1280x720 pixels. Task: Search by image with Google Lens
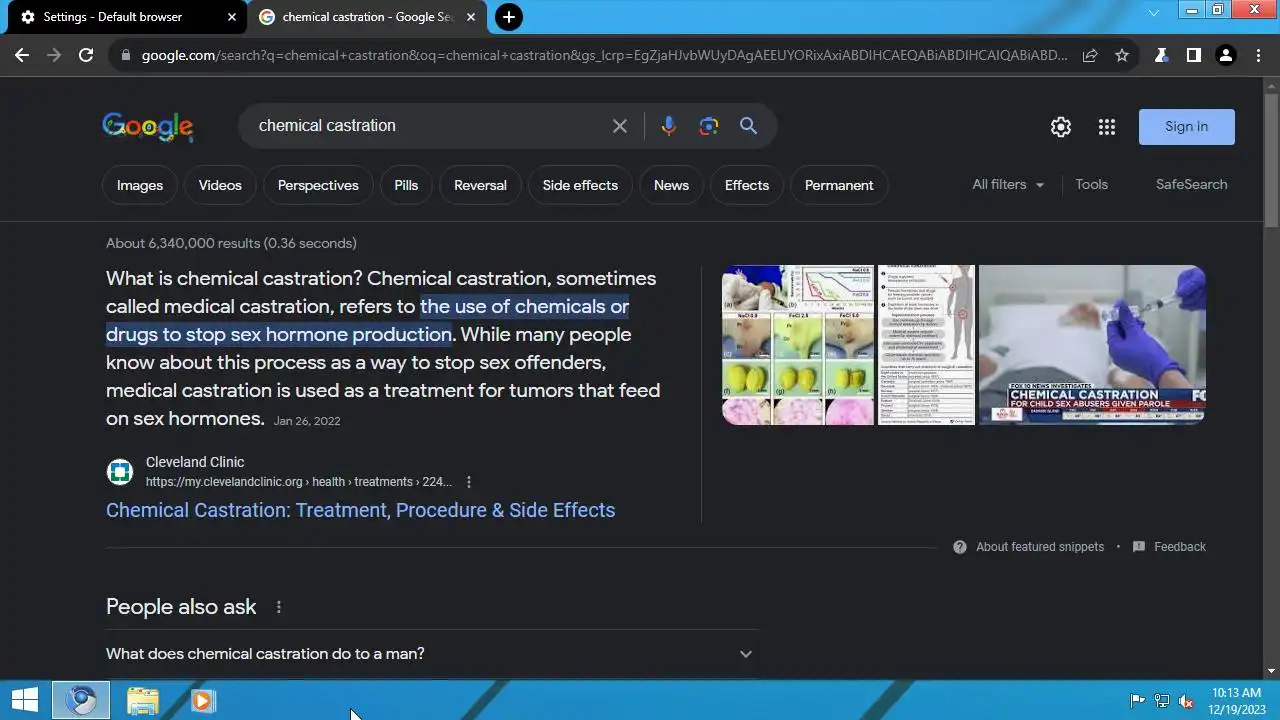pyautogui.click(x=709, y=126)
